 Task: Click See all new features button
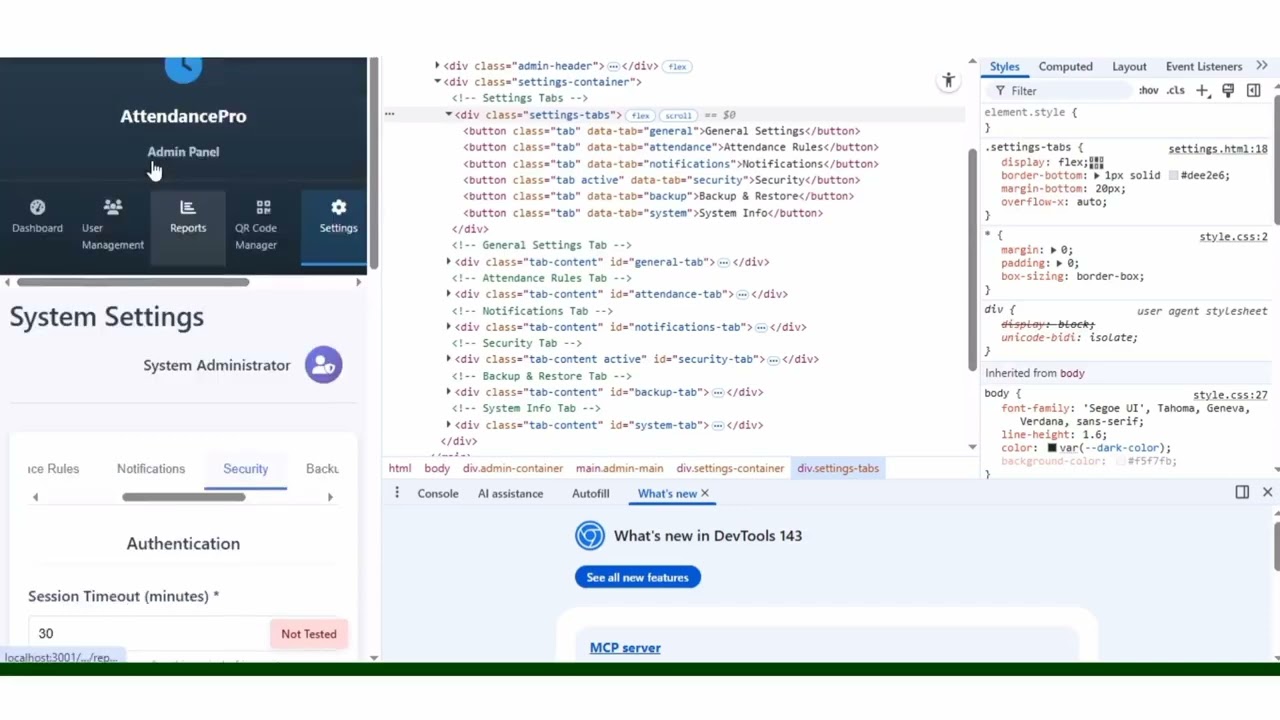(x=637, y=577)
